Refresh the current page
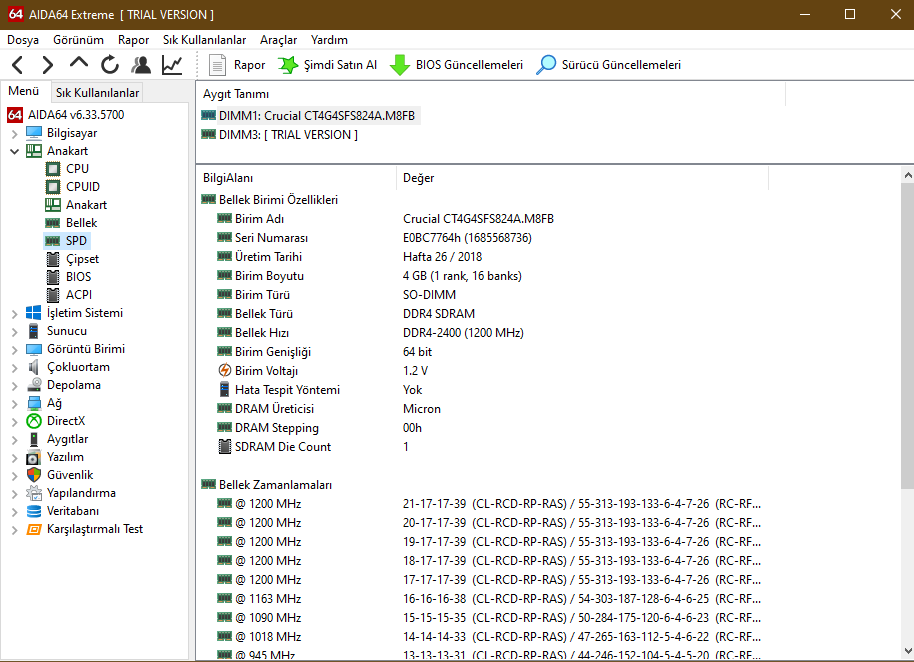914x662 pixels. pyautogui.click(x=110, y=65)
